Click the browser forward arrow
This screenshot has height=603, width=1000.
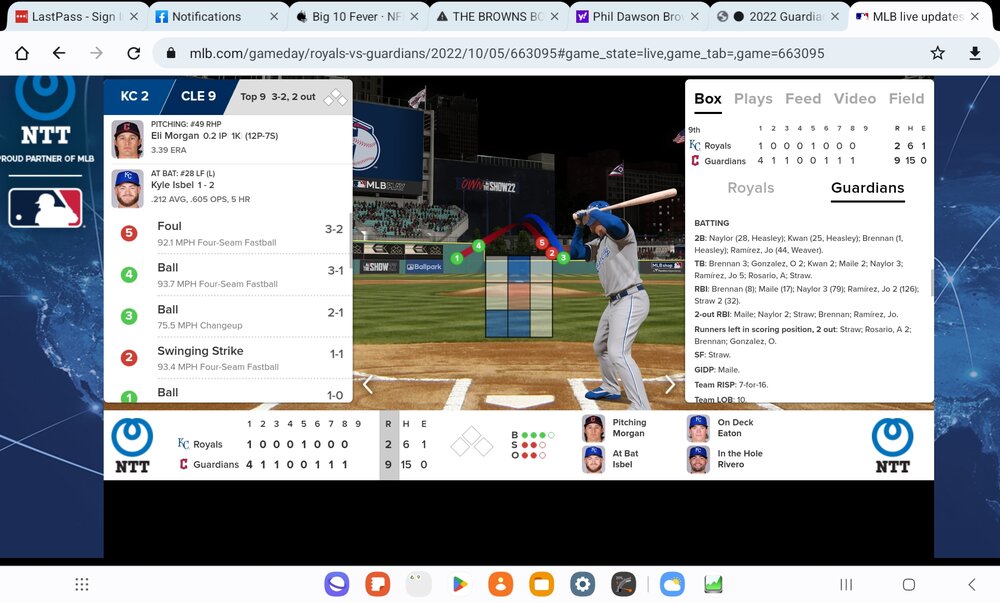coord(96,53)
